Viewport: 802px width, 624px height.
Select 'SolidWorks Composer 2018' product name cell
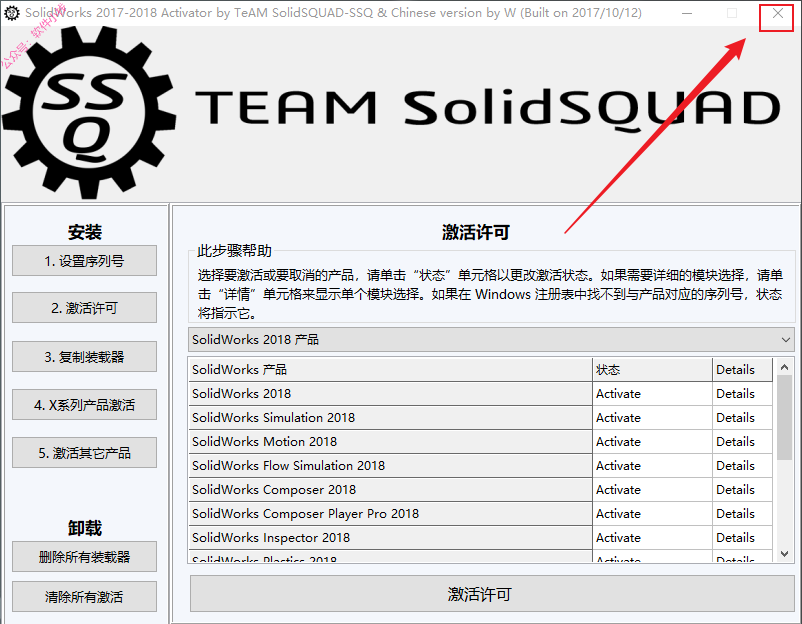tap(390, 490)
